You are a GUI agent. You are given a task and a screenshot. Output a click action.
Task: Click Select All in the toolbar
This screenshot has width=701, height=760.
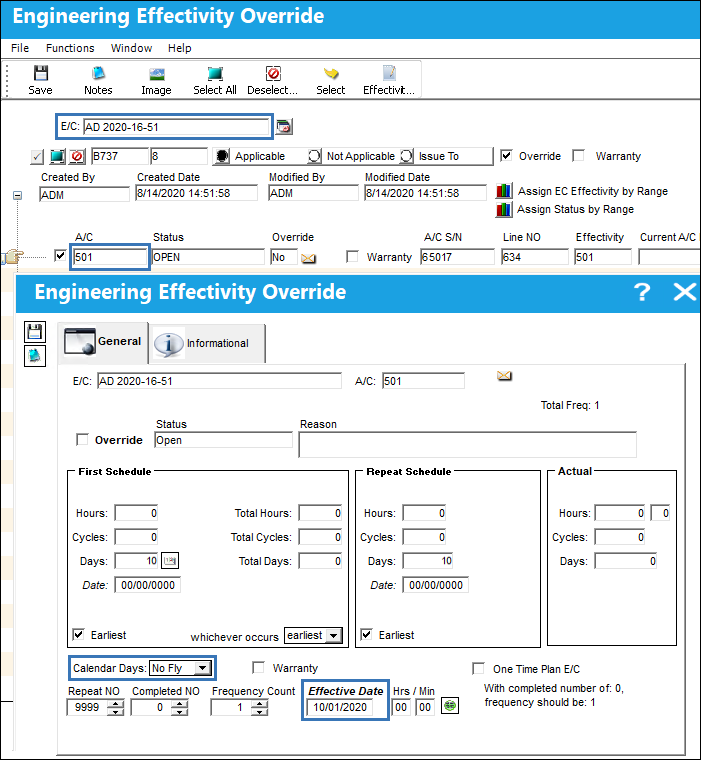coord(215,73)
